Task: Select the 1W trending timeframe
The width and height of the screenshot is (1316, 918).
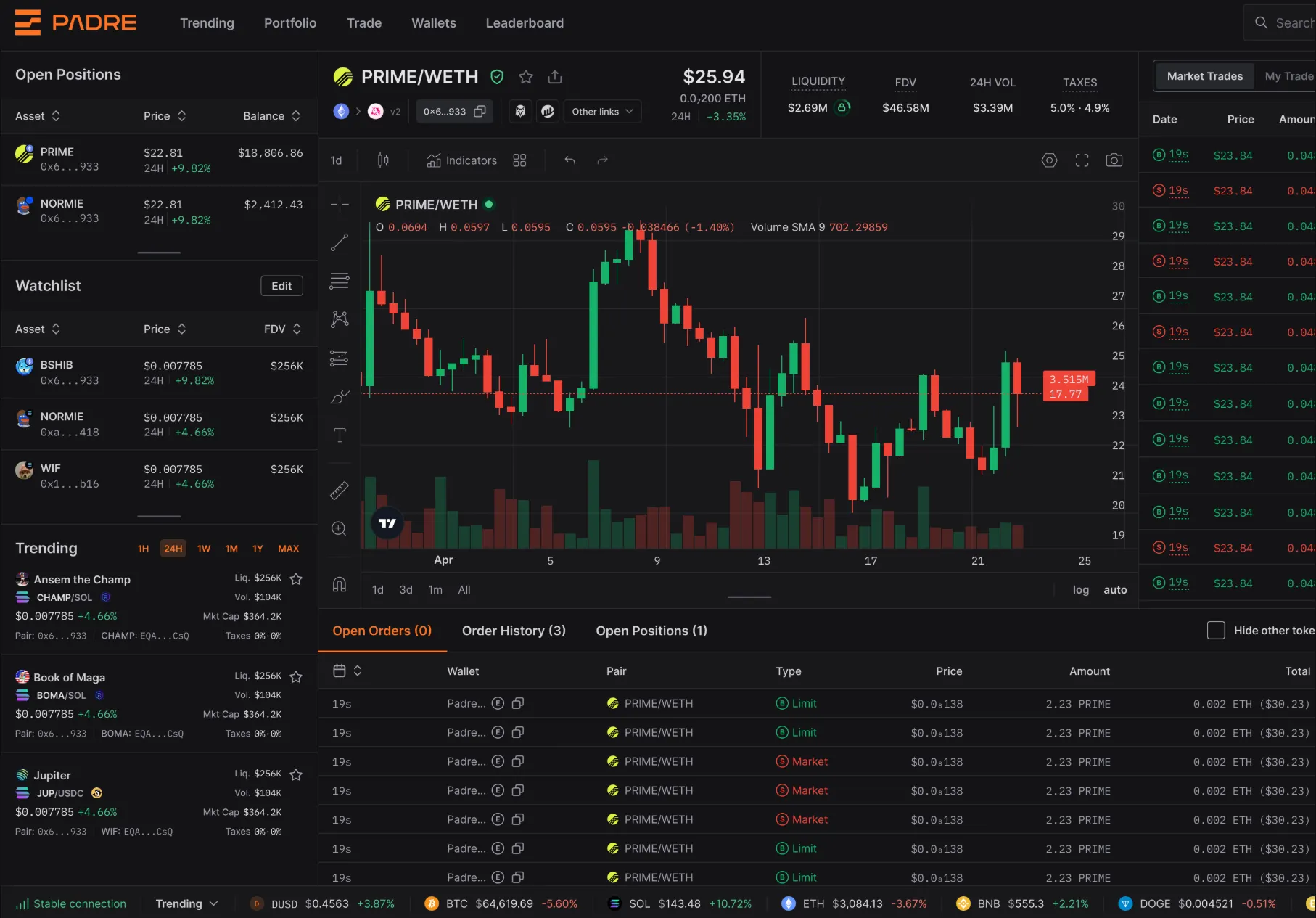Action: pos(204,549)
